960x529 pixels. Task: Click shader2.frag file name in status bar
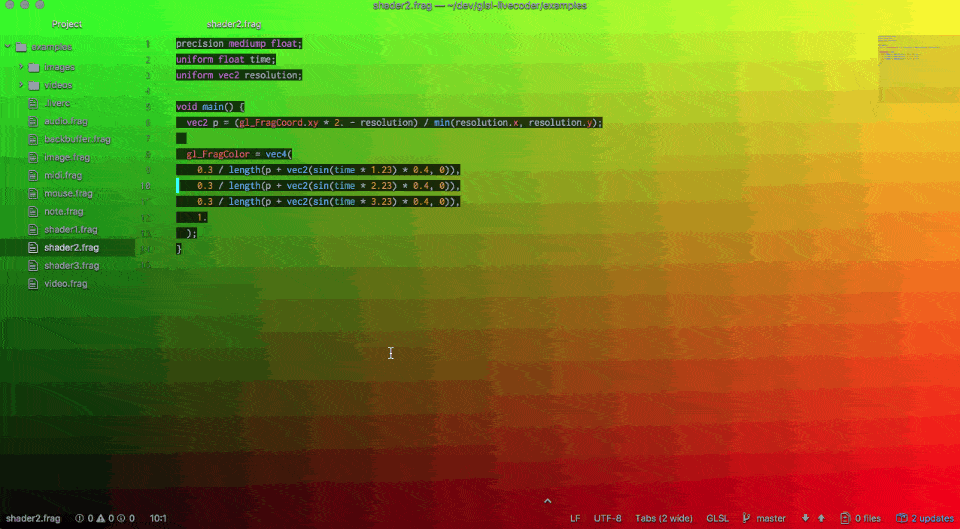pos(33,518)
